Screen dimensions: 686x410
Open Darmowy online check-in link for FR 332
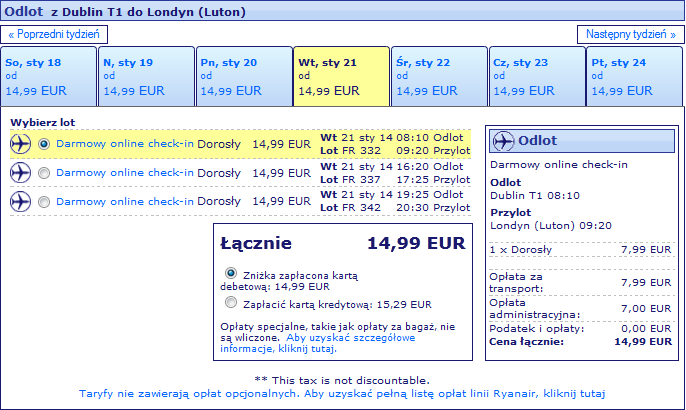[x=125, y=144]
